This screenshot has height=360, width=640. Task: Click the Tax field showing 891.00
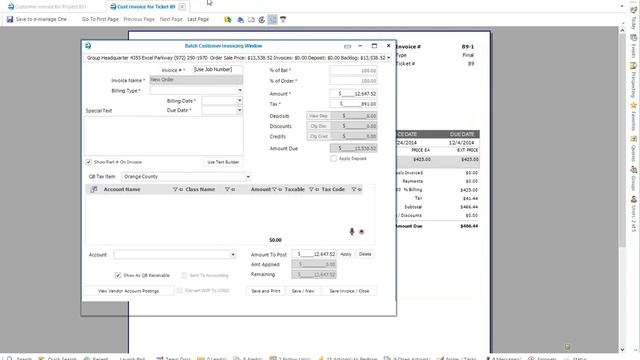(353, 104)
